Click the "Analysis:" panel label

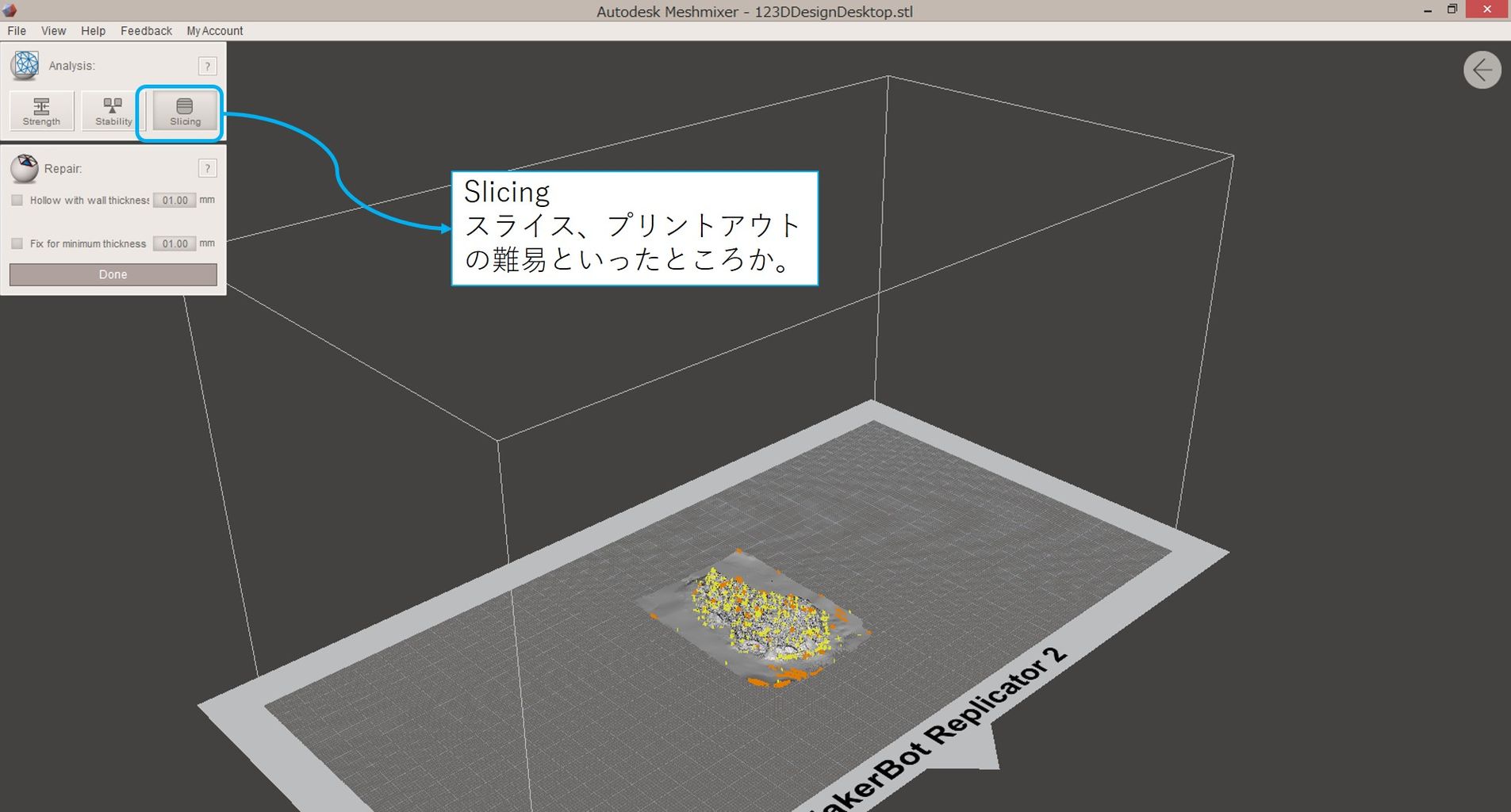[71, 66]
